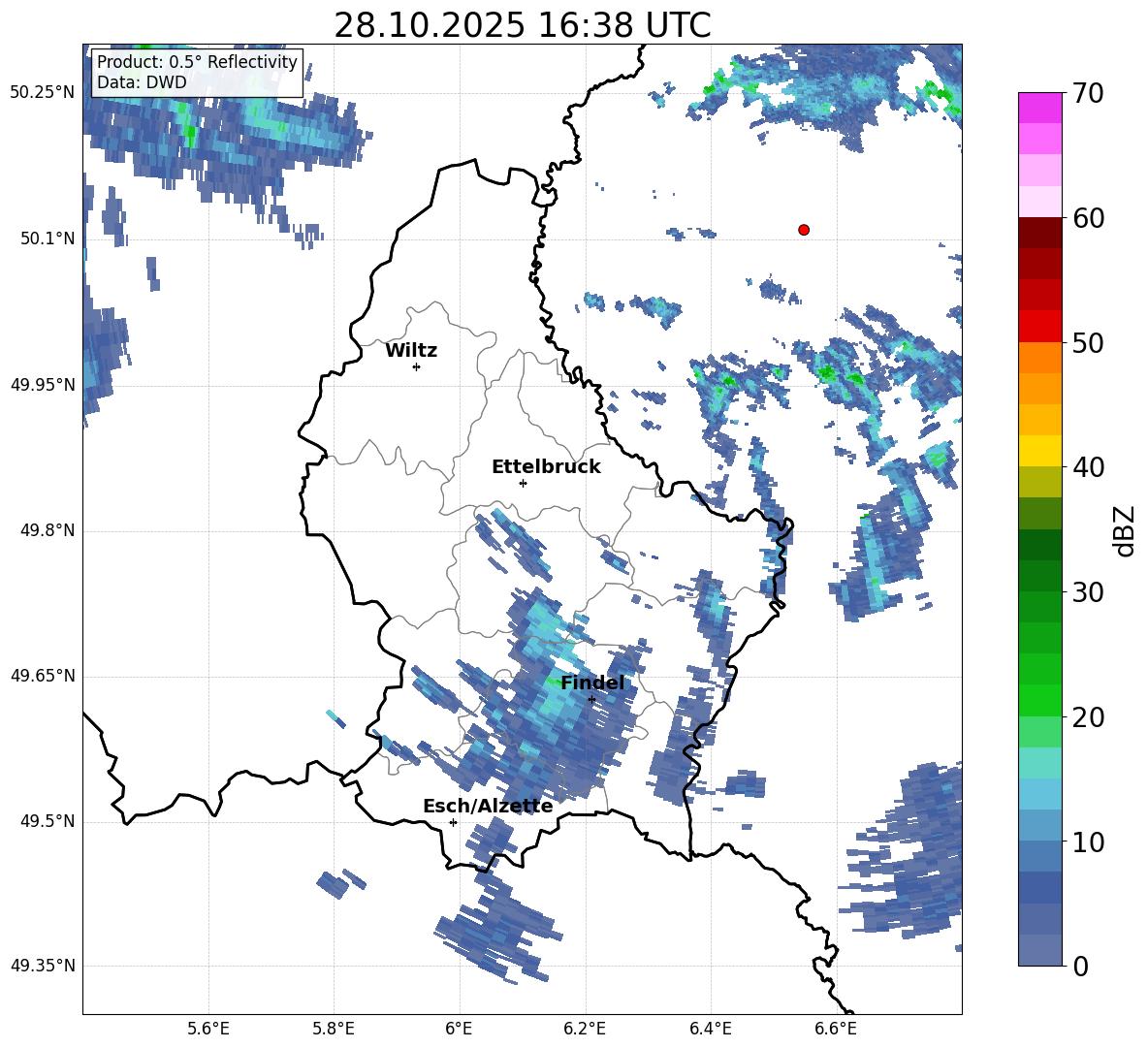
Task: Click the Findel station cross marker
Action: (591, 700)
